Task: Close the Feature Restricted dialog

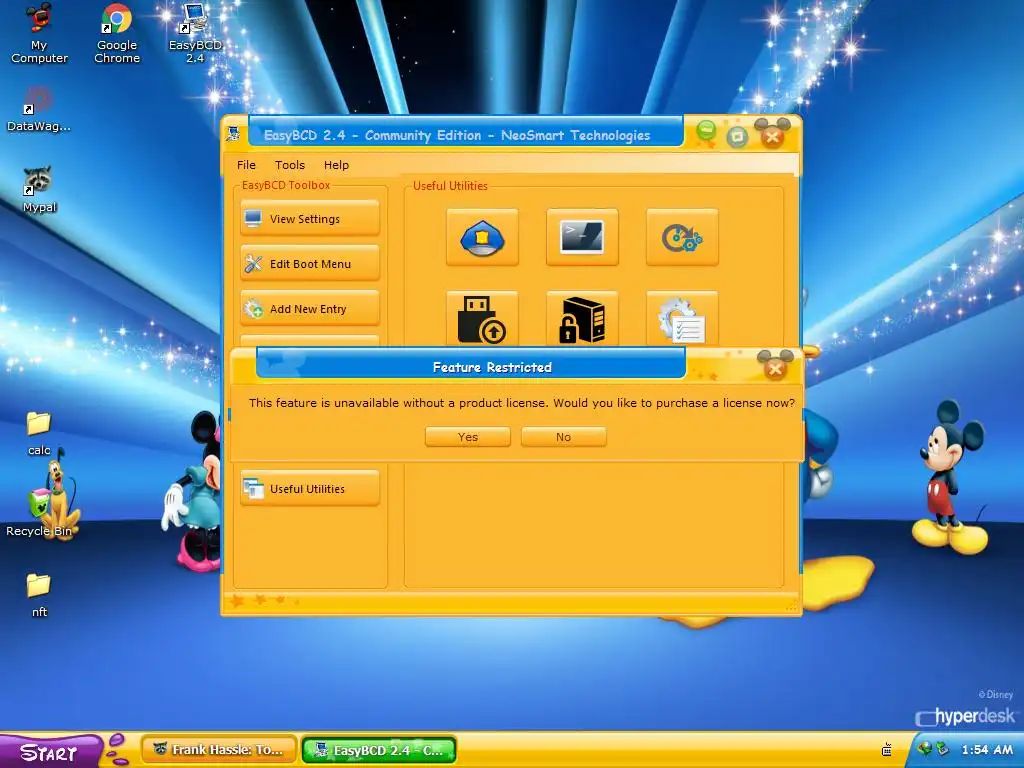Action: click(775, 369)
